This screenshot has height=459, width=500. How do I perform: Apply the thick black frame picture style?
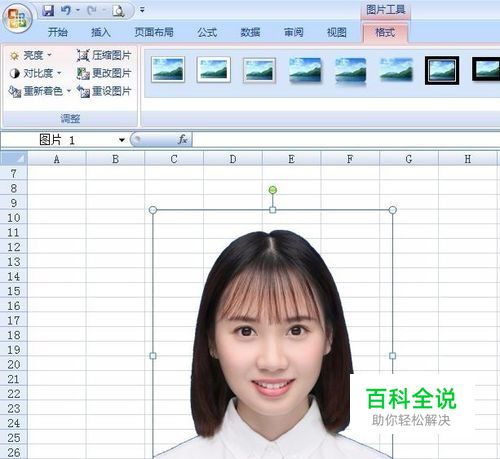tap(486, 69)
